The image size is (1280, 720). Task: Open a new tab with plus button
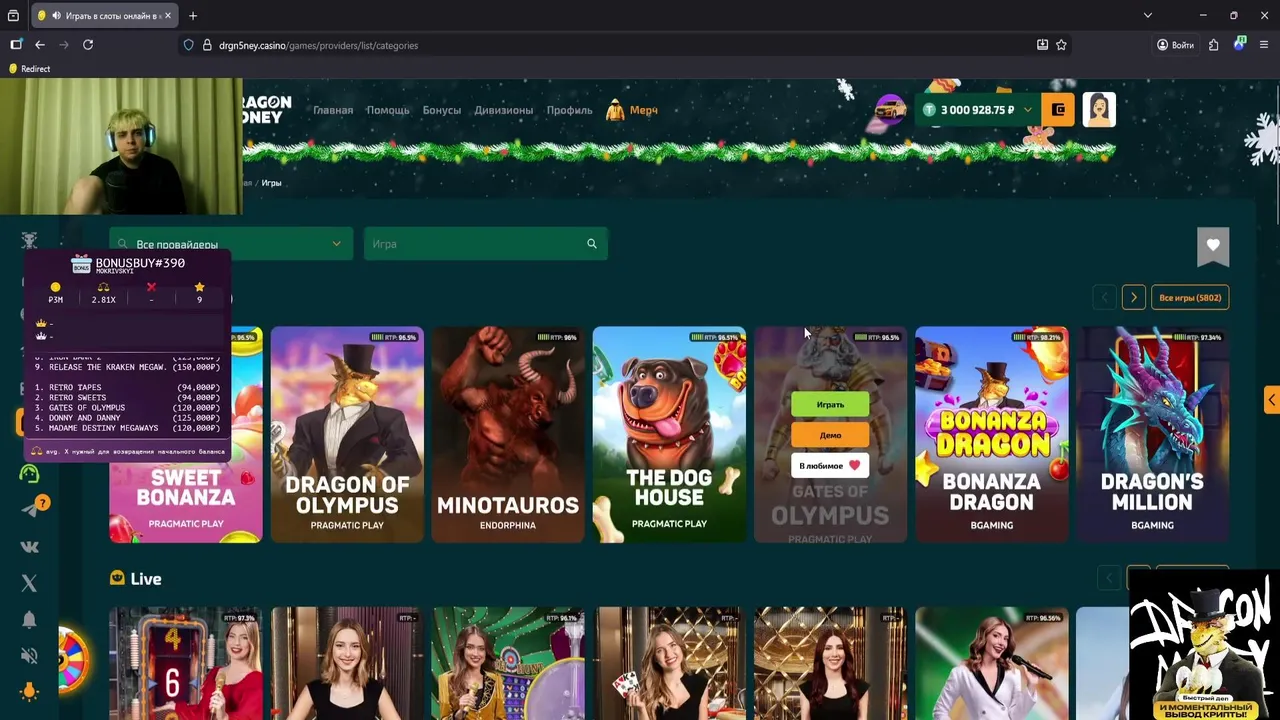tap(193, 15)
